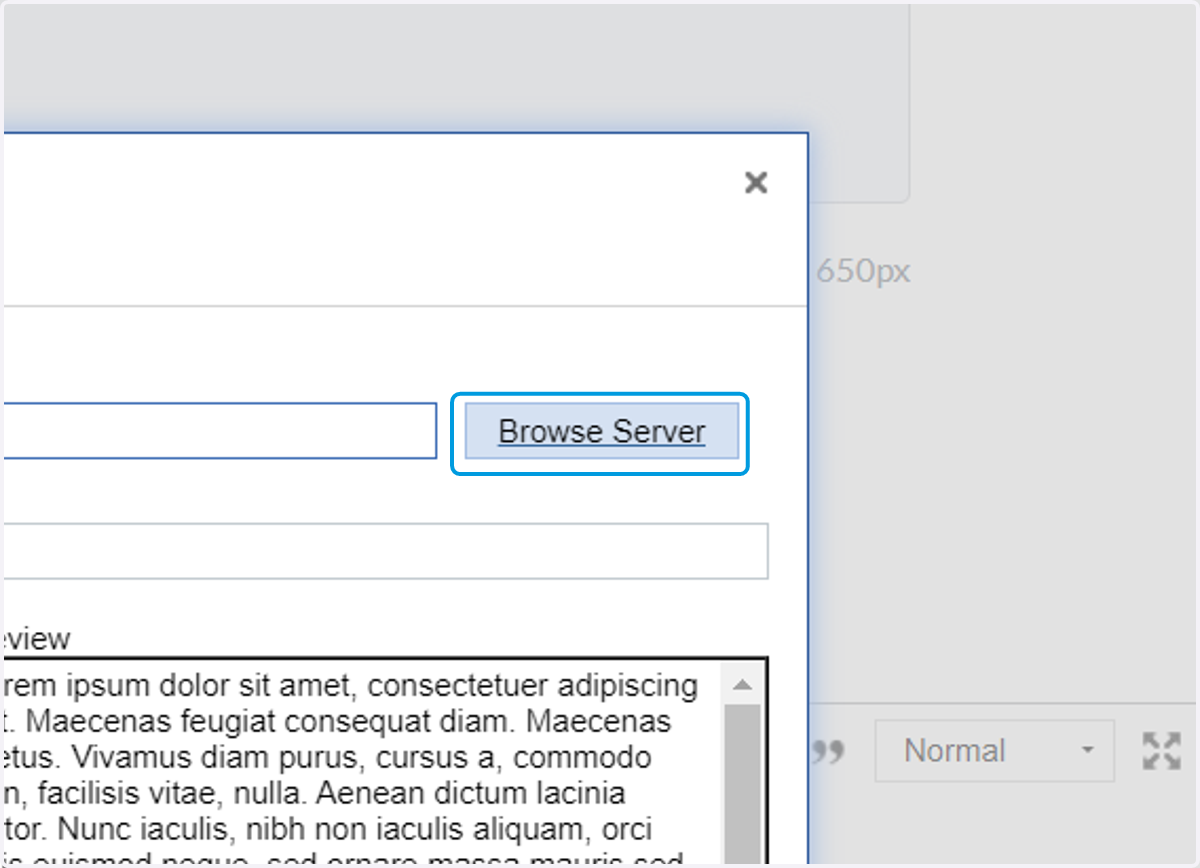Toggle the block quote icon in the toolbar
This screenshot has height=868, width=1200.
point(826,751)
